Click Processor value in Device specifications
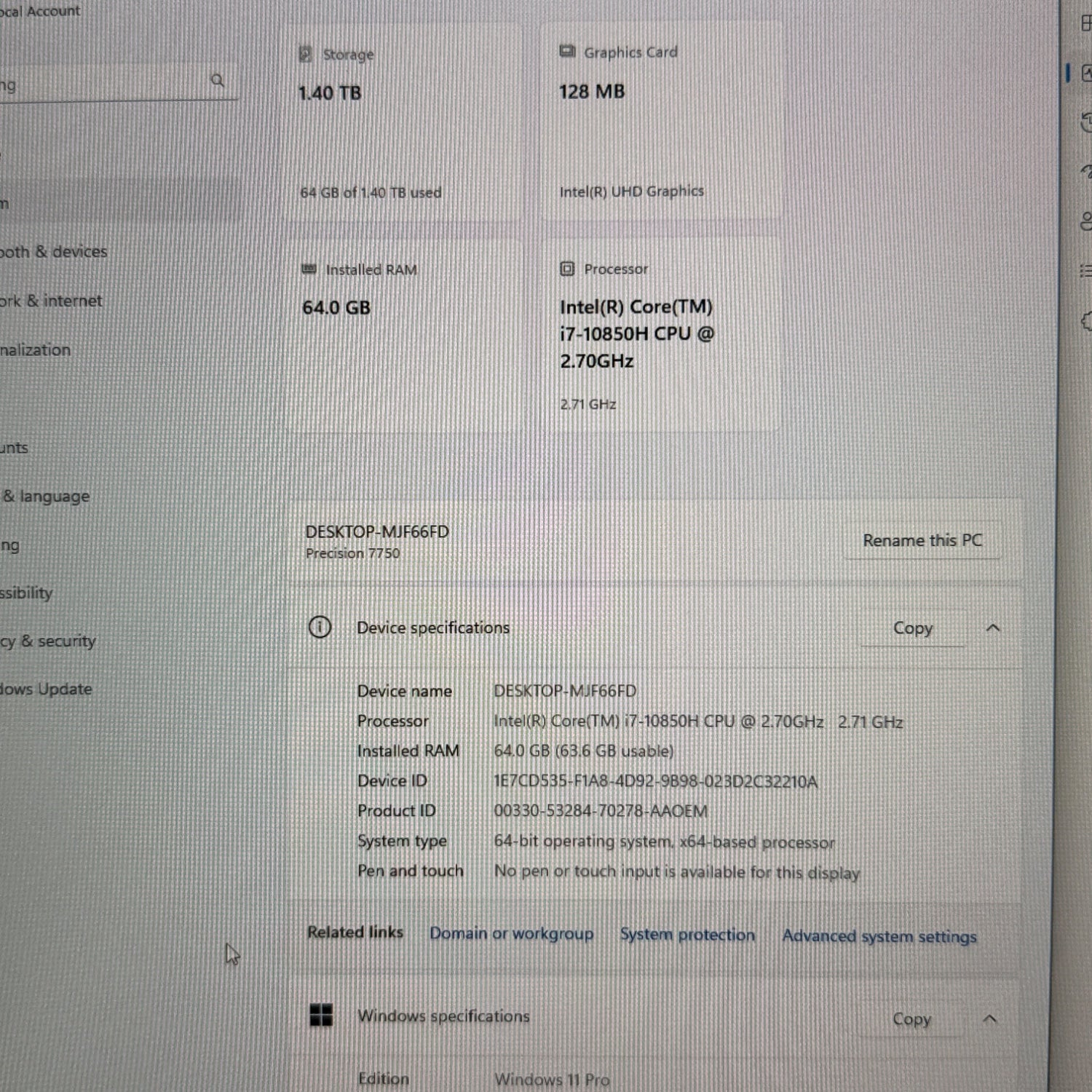 coord(698,721)
